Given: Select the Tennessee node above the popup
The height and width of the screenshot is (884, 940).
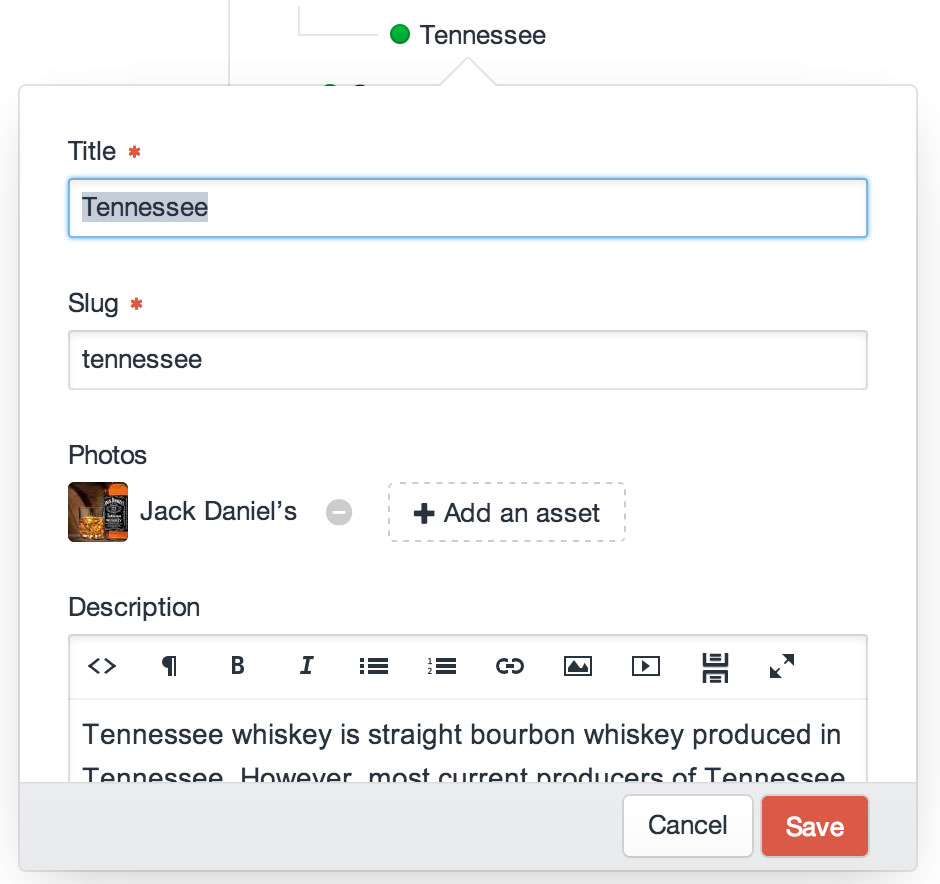Looking at the screenshot, I should [482, 34].
